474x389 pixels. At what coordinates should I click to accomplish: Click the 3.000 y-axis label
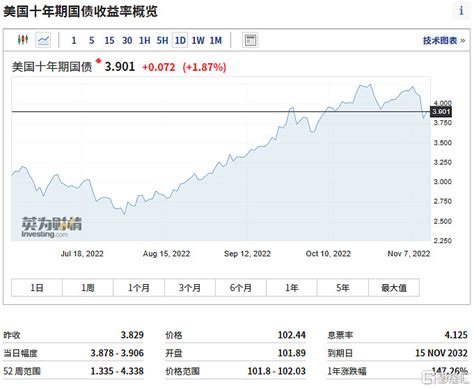(443, 182)
